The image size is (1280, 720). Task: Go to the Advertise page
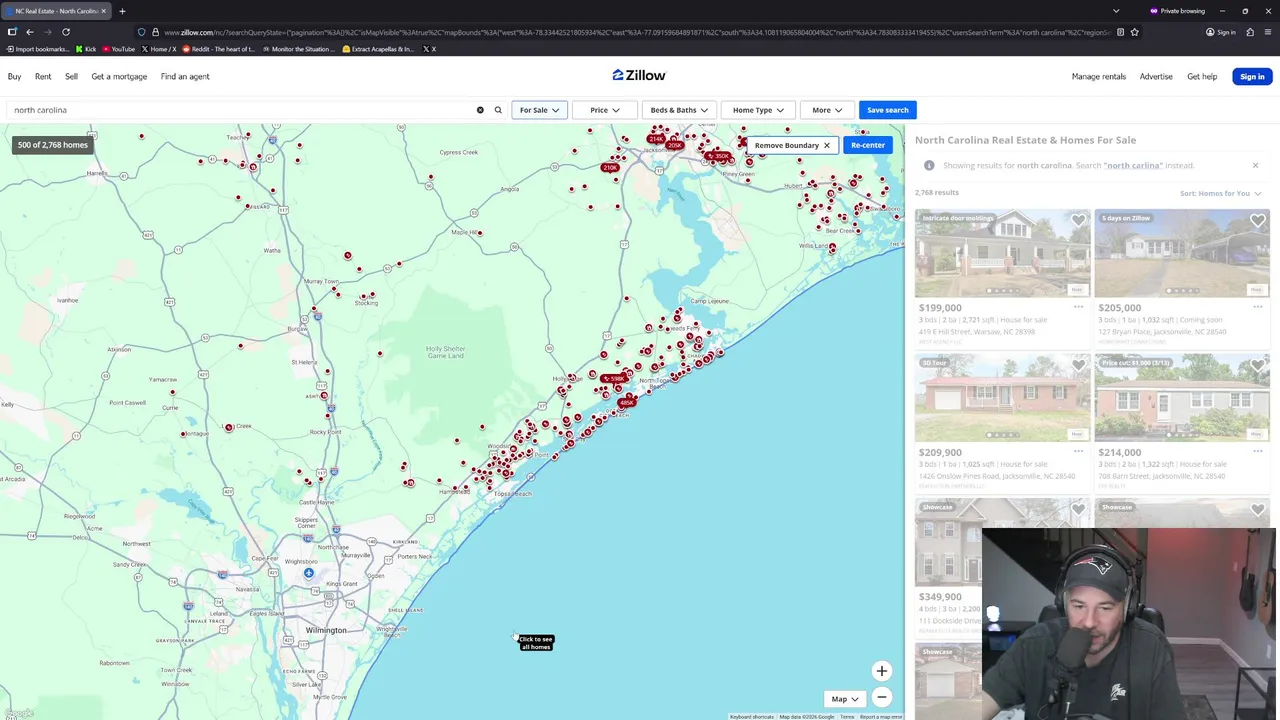click(1156, 76)
